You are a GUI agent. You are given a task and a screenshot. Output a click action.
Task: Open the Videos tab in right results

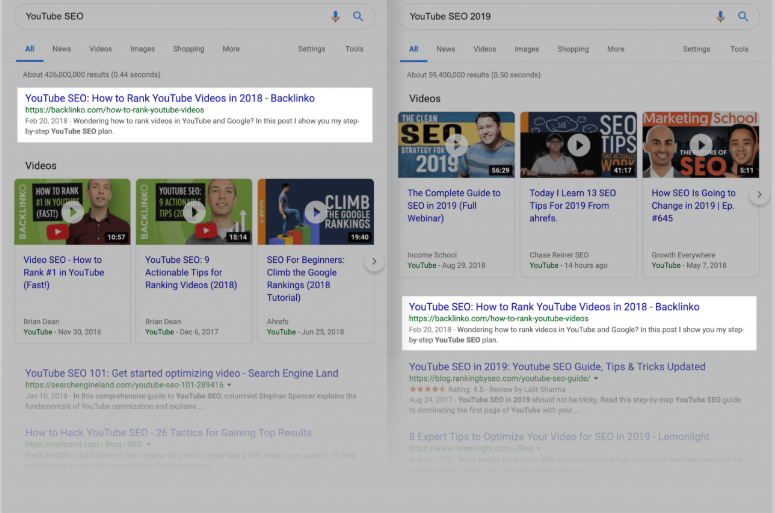point(484,49)
